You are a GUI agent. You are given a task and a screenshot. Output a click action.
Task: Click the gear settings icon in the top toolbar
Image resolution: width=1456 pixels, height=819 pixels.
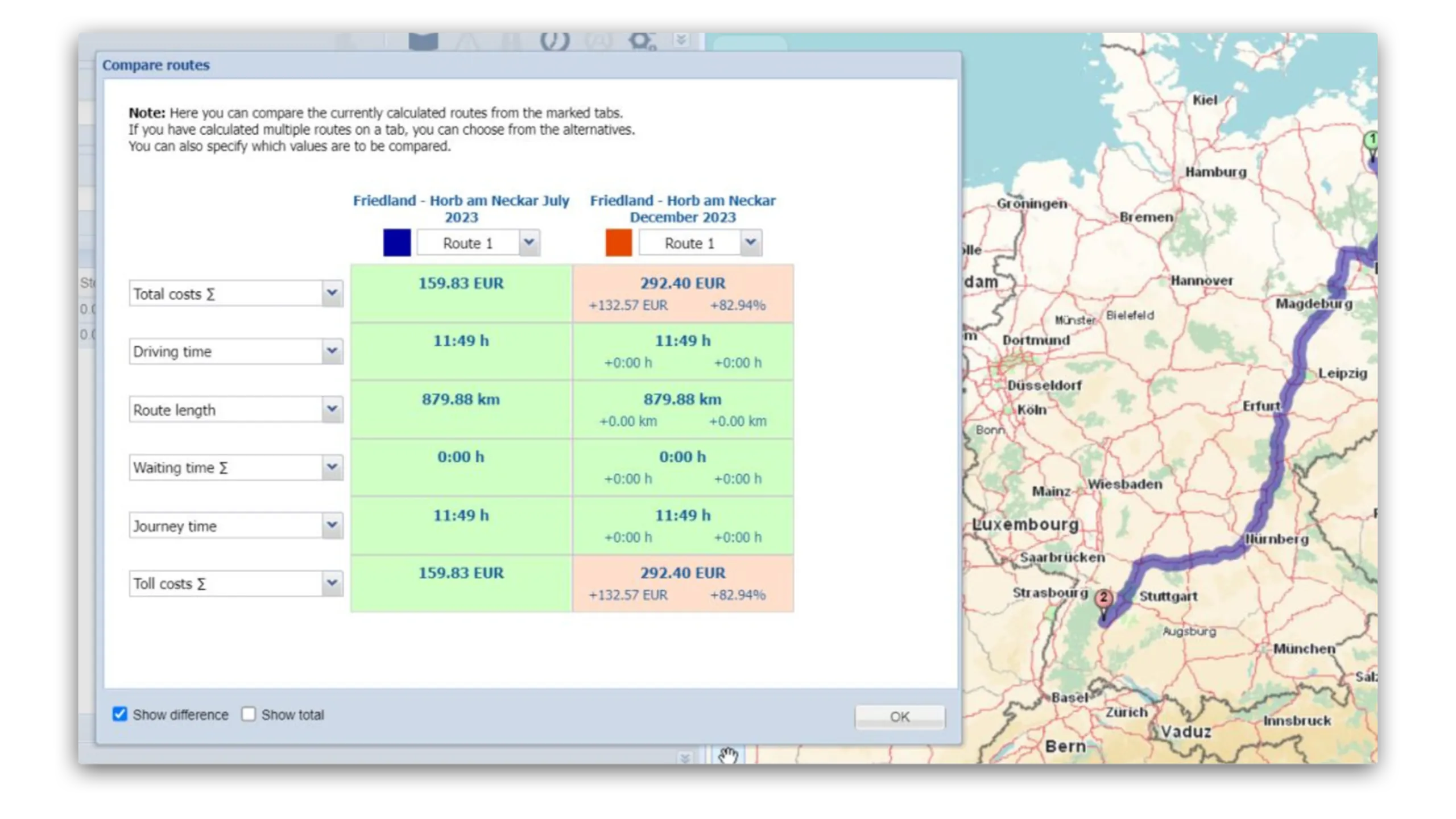(642, 42)
